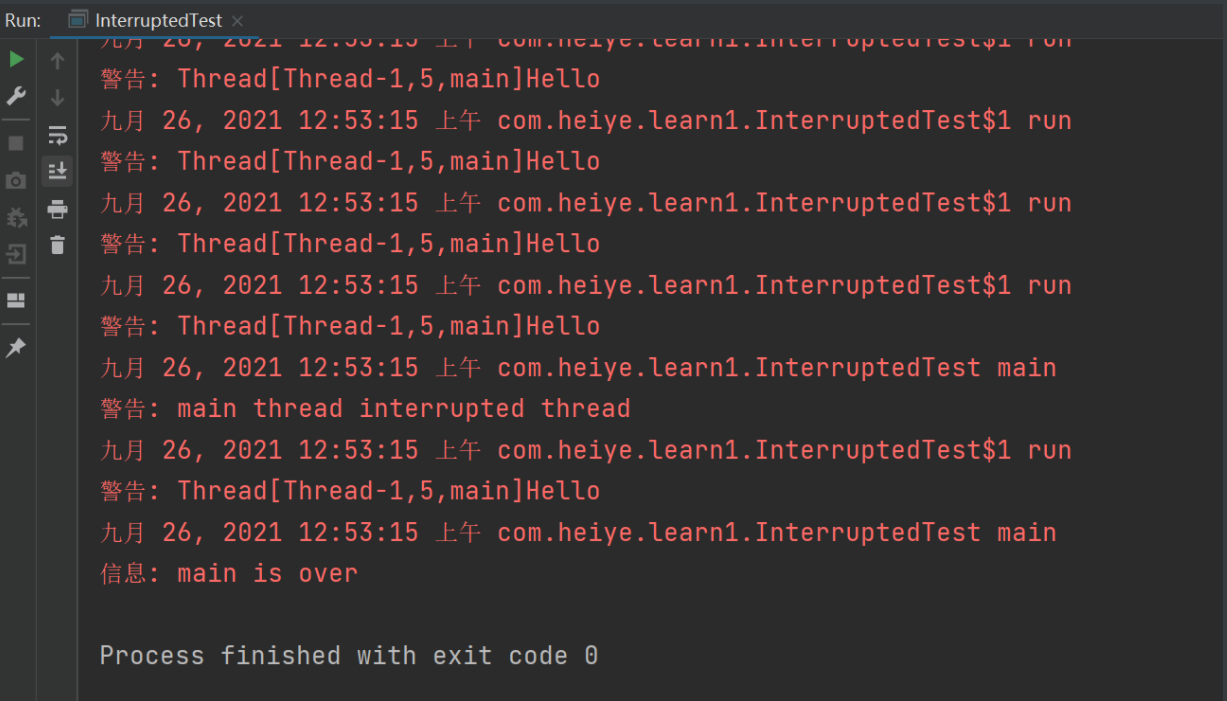
Task: Click the Exit icon in the Run sidebar
Action: tap(16, 254)
